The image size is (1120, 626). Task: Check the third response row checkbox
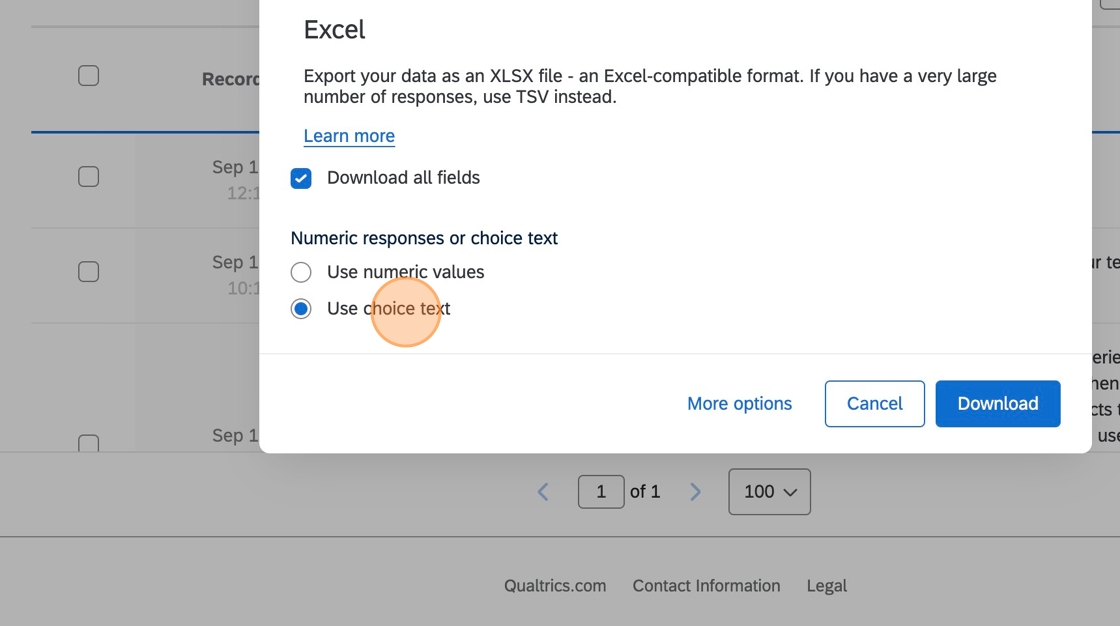(89, 442)
